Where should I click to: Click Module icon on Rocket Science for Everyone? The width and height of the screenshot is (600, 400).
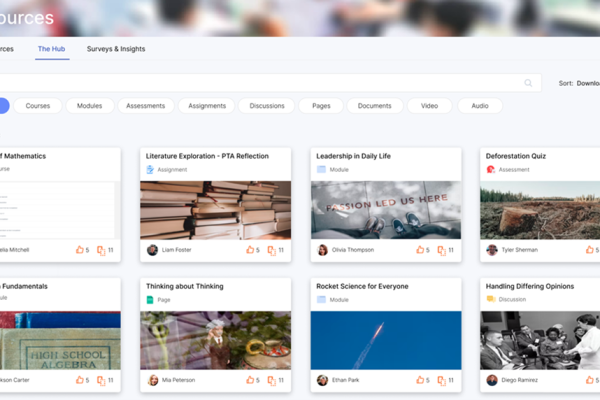[321, 299]
